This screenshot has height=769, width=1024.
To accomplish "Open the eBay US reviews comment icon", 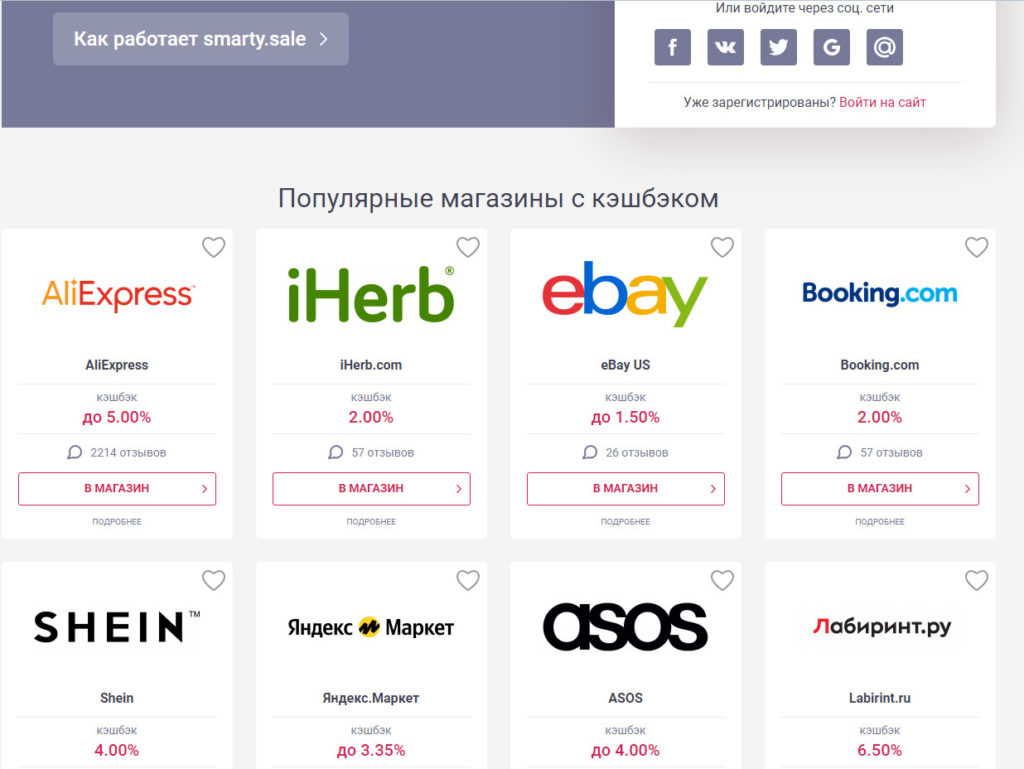I will 590,452.
